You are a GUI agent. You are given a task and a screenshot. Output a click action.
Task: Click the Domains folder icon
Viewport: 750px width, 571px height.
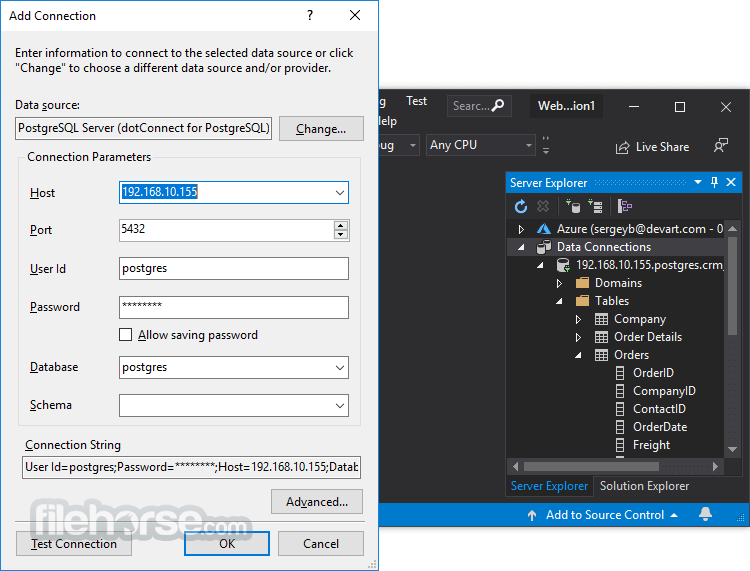tap(582, 283)
